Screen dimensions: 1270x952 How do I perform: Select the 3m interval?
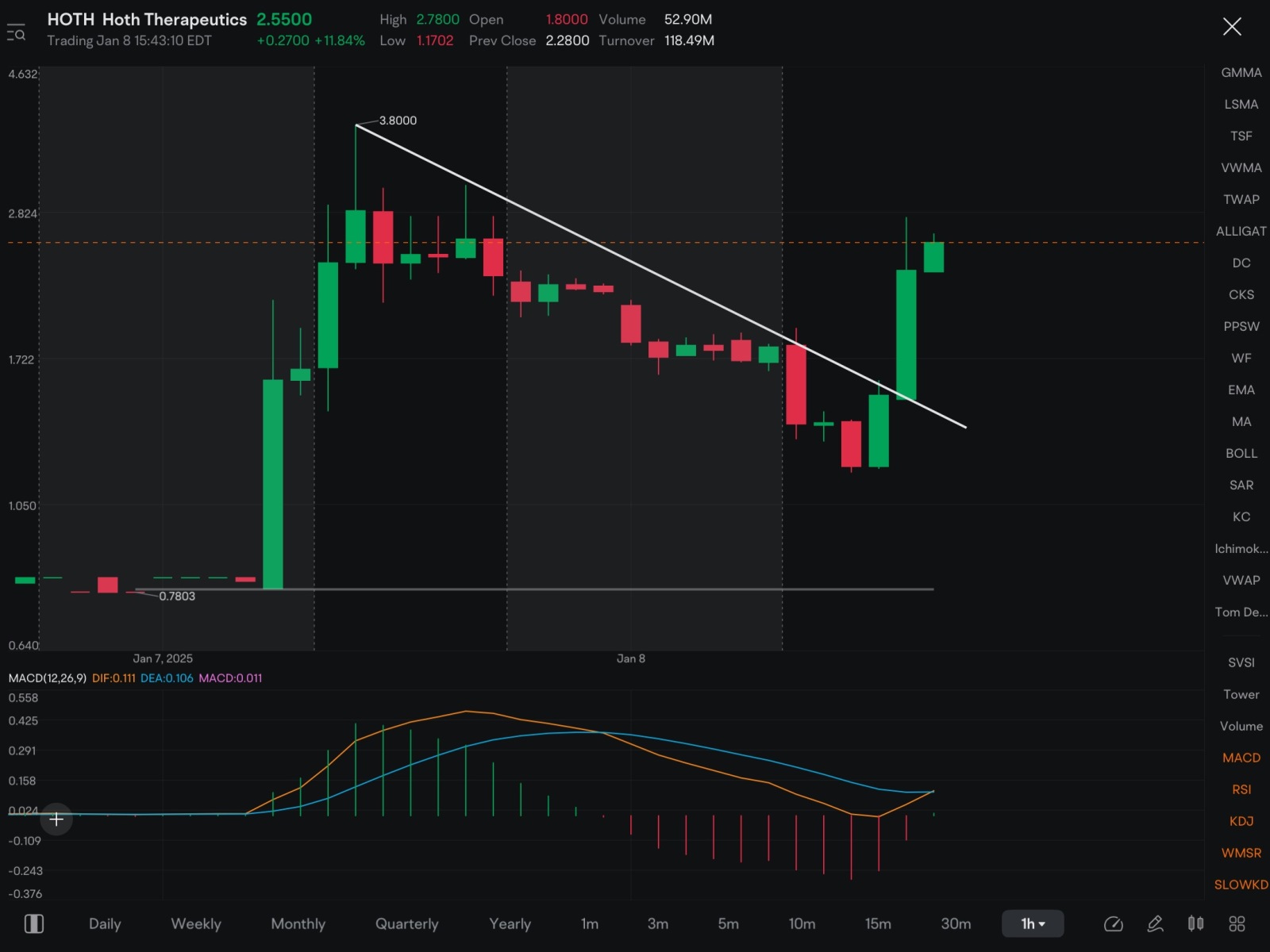tap(658, 923)
